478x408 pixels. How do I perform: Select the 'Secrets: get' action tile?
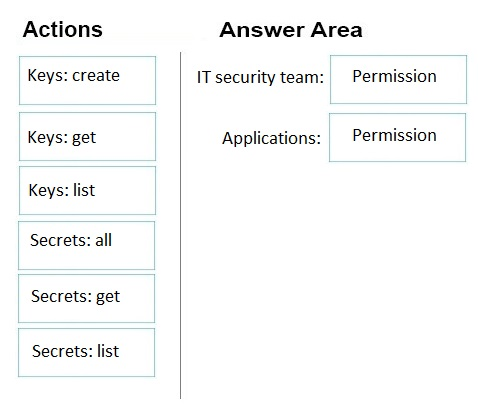click(87, 298)
